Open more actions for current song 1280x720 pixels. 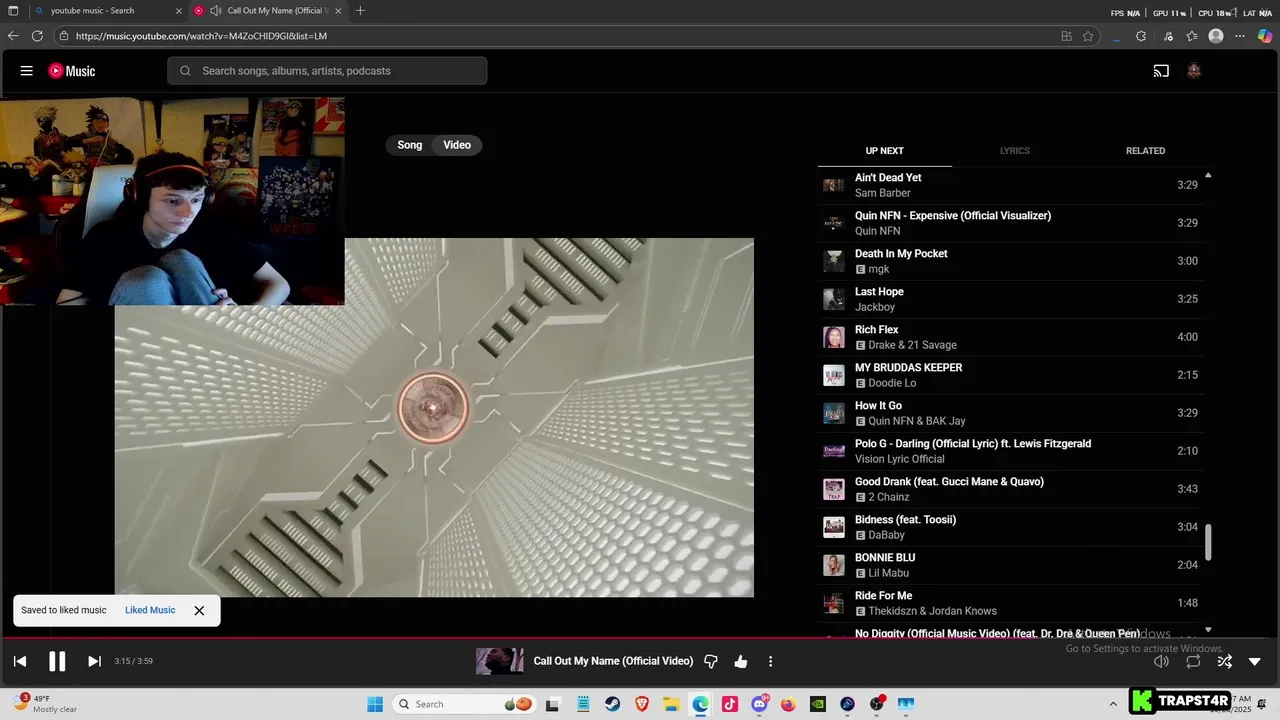(x=770, y=661)
